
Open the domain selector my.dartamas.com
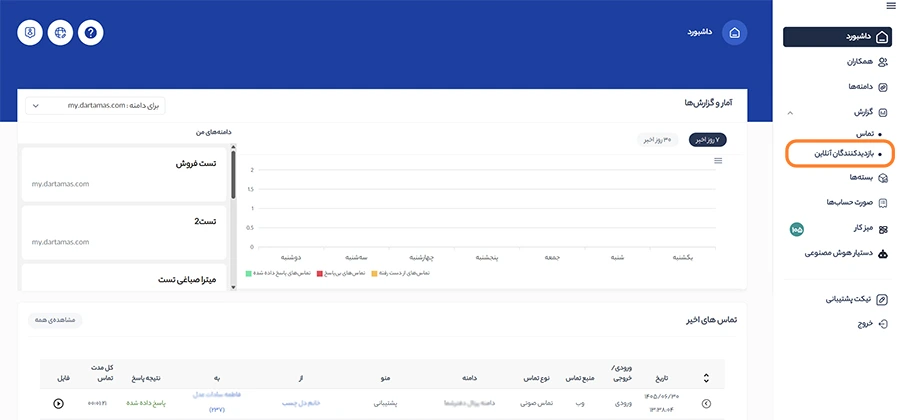point(95,106)
